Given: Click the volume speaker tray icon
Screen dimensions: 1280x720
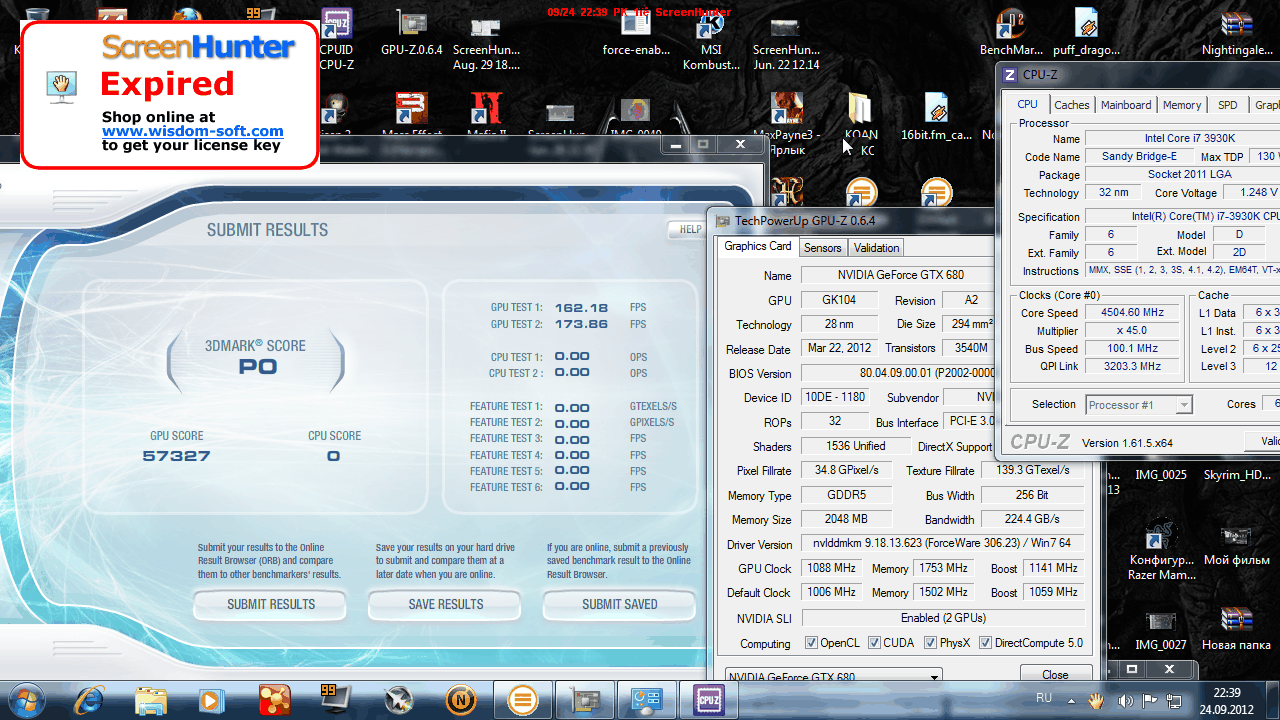Looking at the screenshot, I should (x=1125, y=700).
